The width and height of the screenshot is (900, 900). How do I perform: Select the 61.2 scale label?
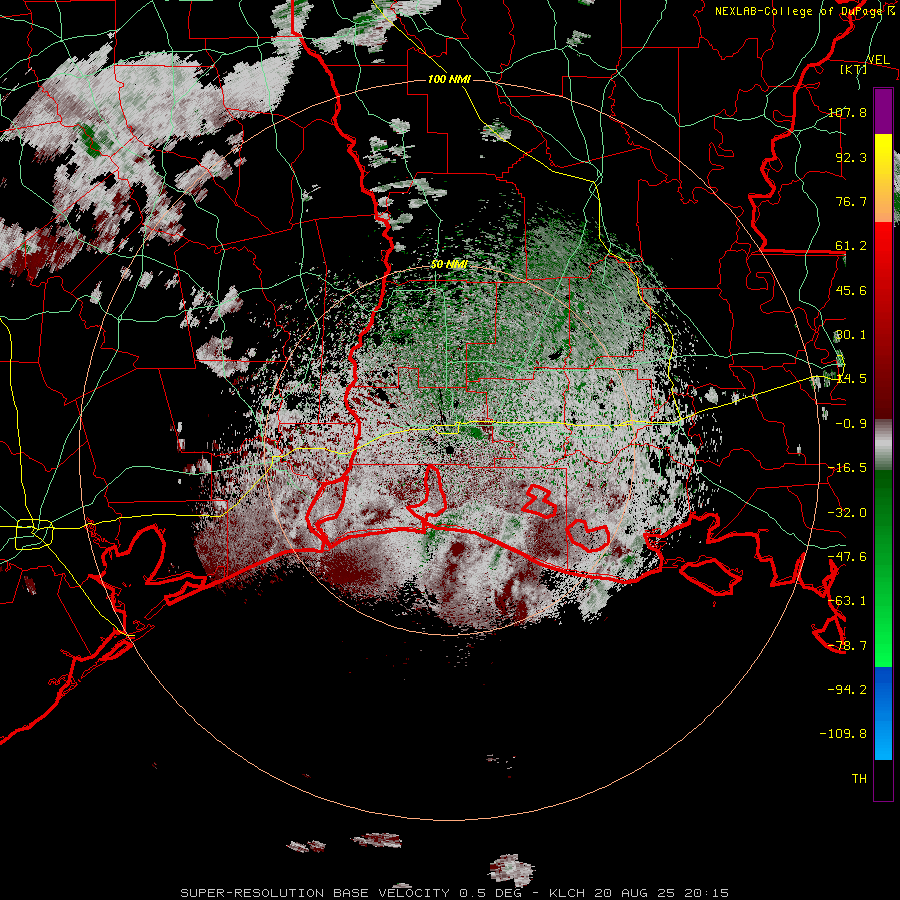tap(851, 246)
